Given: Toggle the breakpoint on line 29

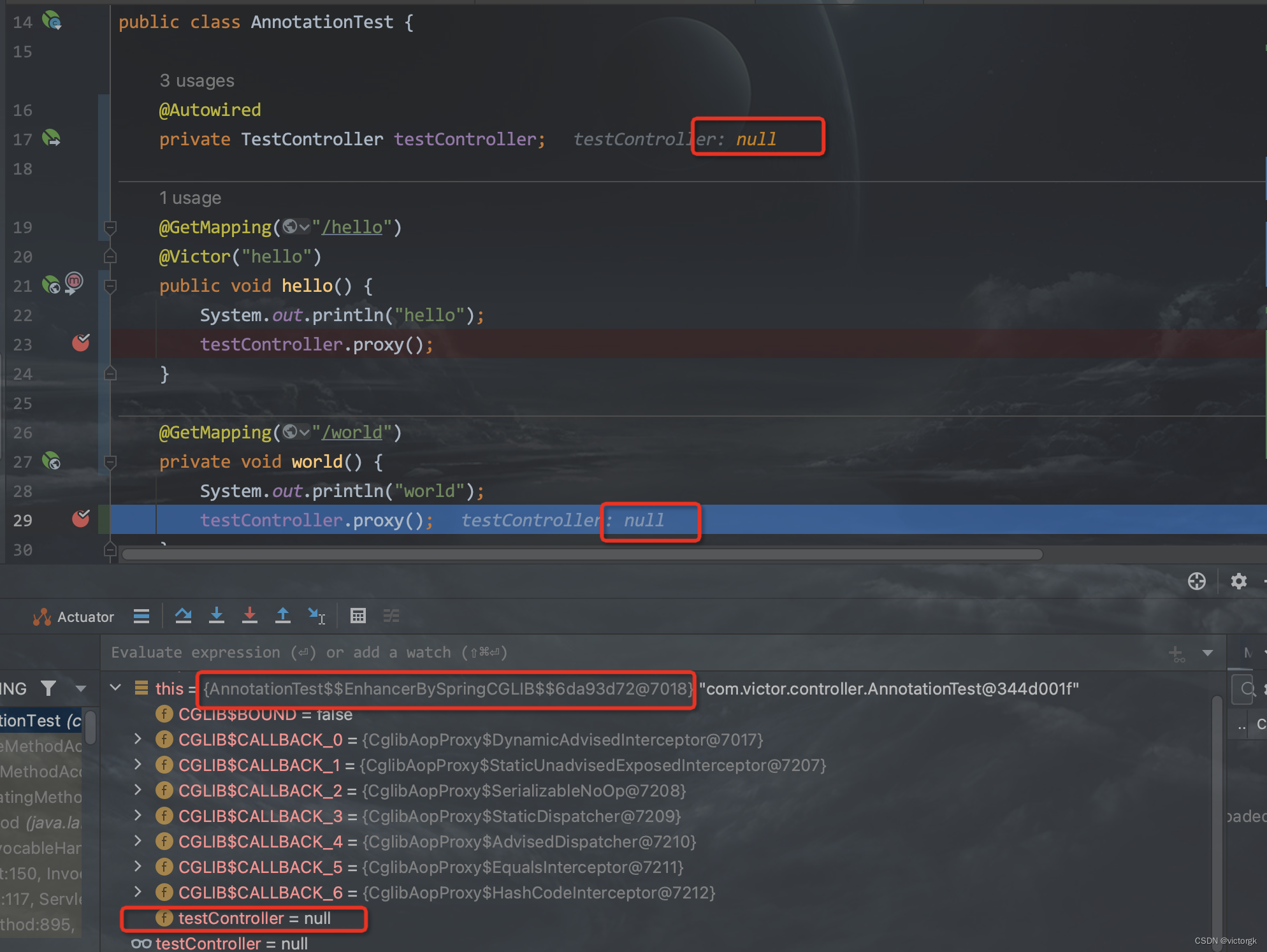Looking at the screenshot, I should pos(81,520).
